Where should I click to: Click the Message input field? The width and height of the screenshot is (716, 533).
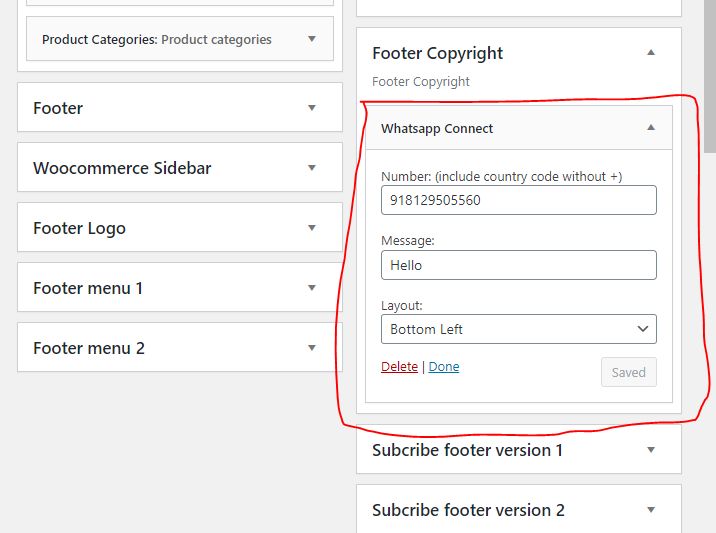[x=518, y=265]
